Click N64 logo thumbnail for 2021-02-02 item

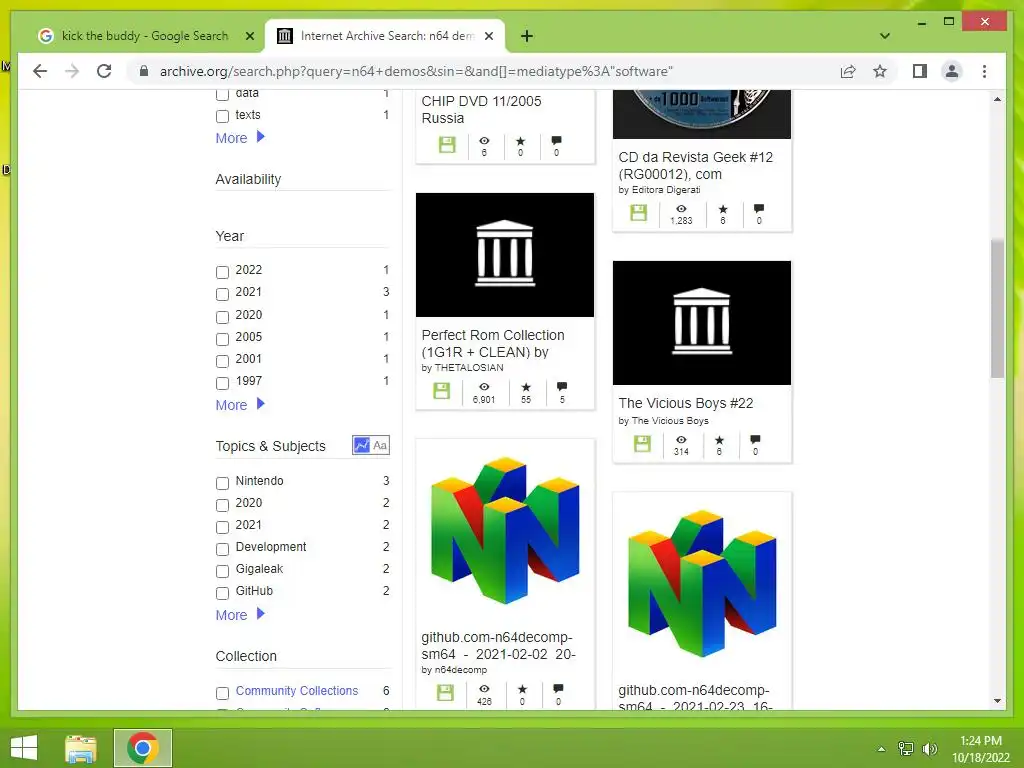pyautogui.click(x=505, y=530)
